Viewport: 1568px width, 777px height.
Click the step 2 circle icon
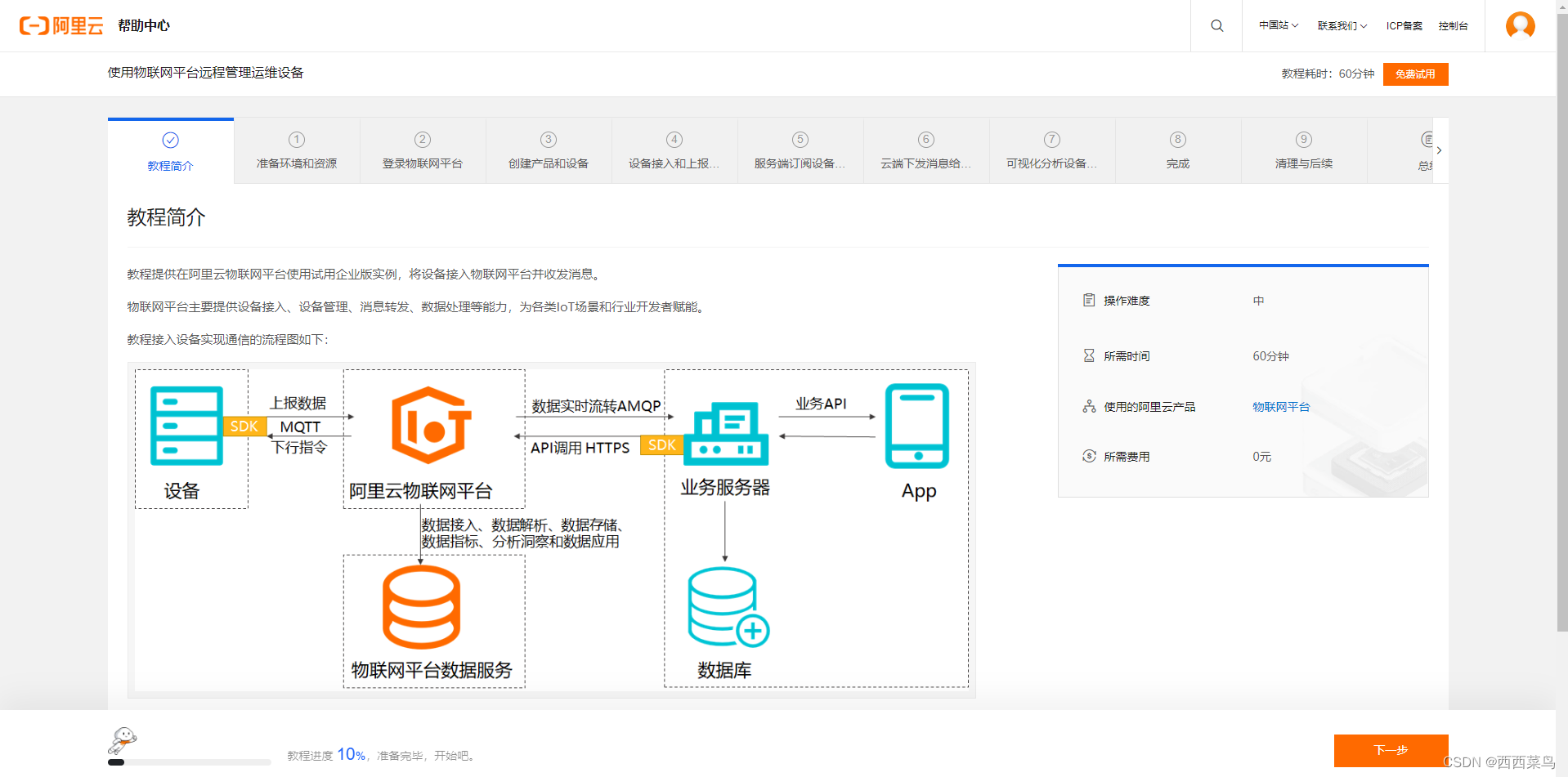click(423, 140)
